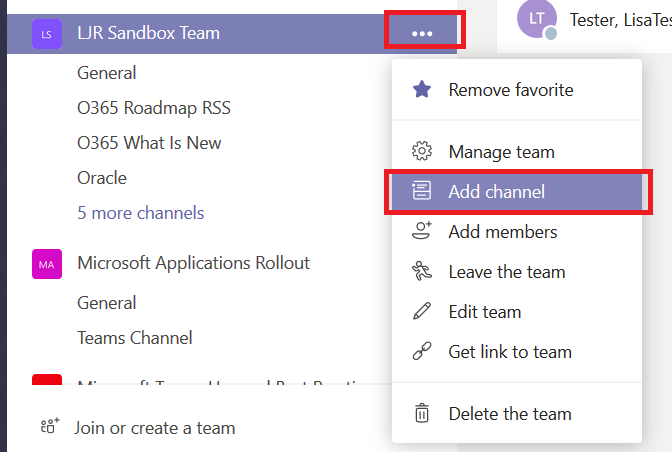Select Get link to team option
672x452 pixels.
coord(516,352)
